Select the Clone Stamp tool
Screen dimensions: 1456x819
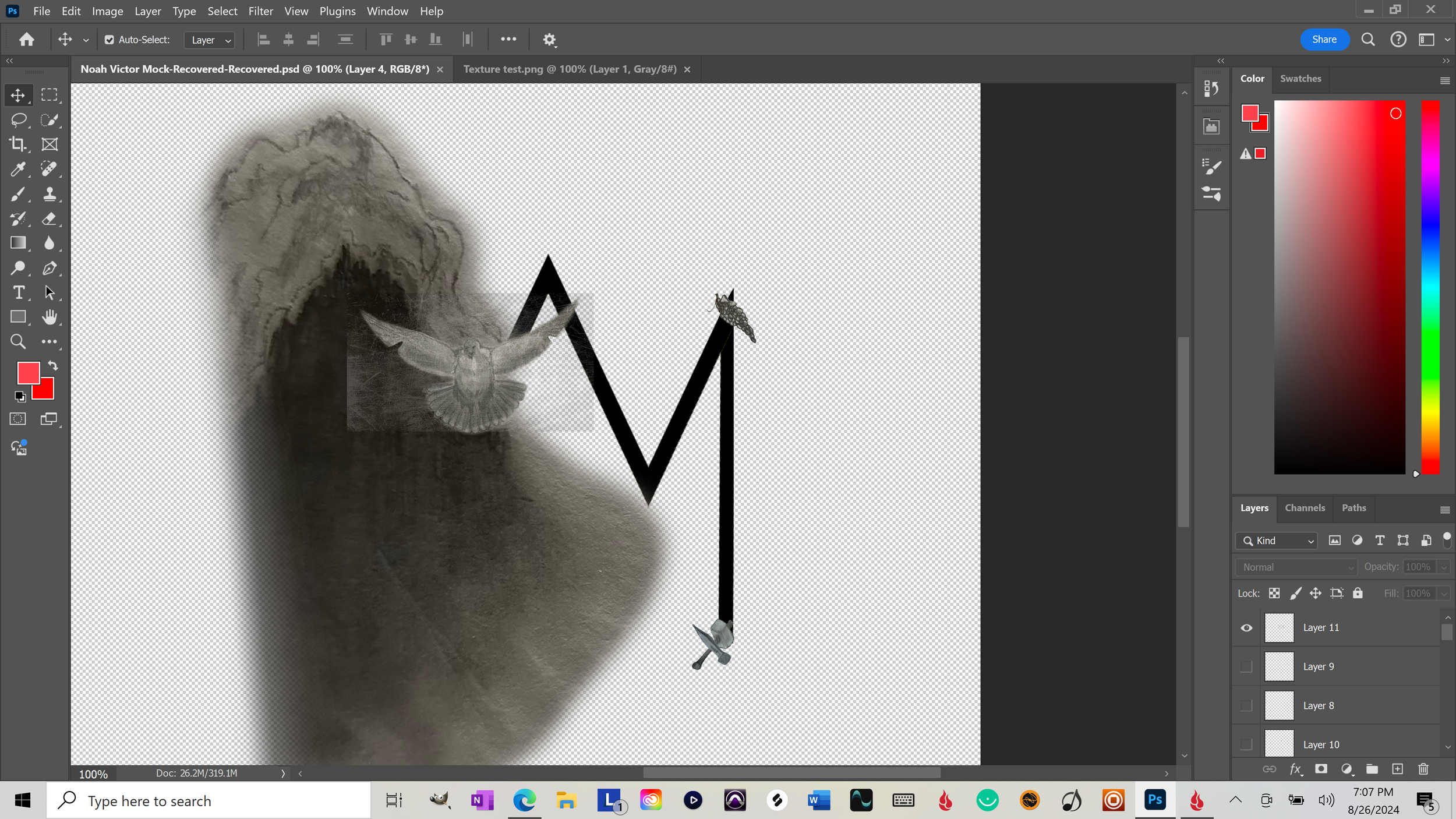tap(50, 194)
